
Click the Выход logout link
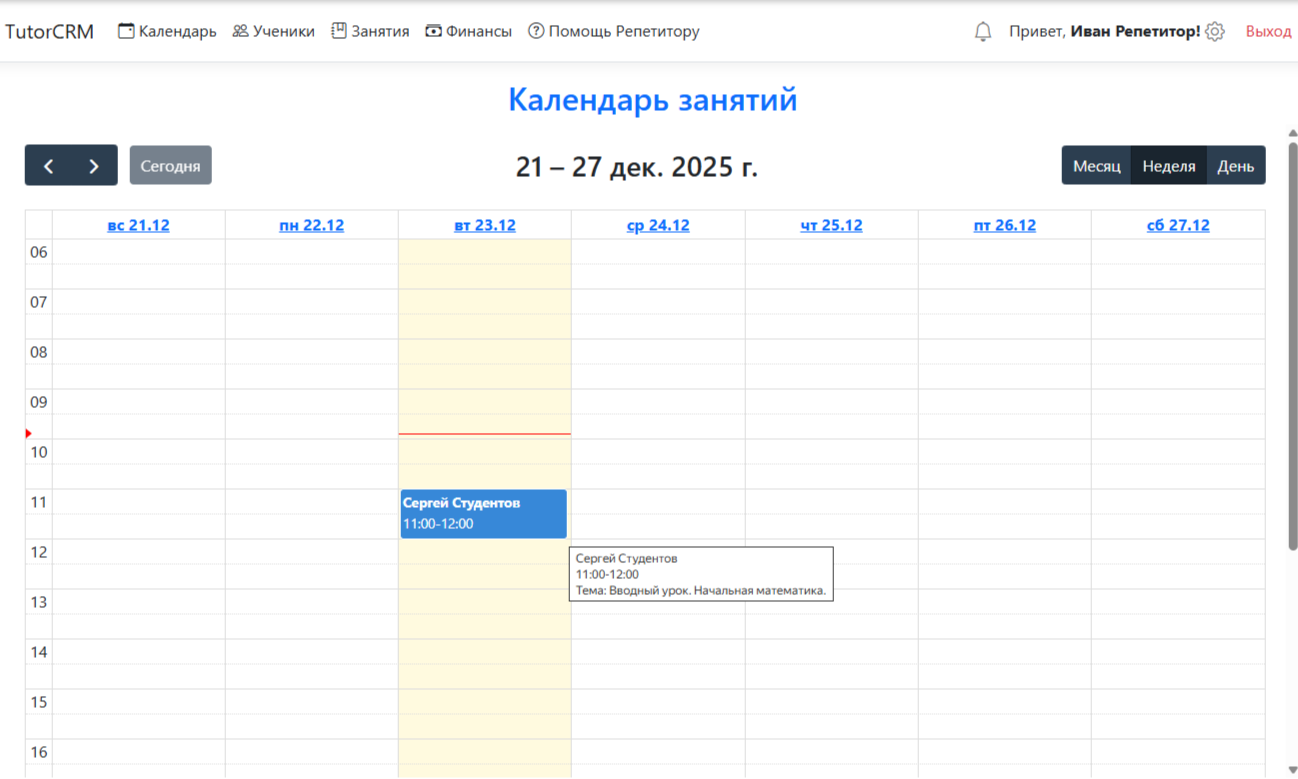click(1268, 31)
